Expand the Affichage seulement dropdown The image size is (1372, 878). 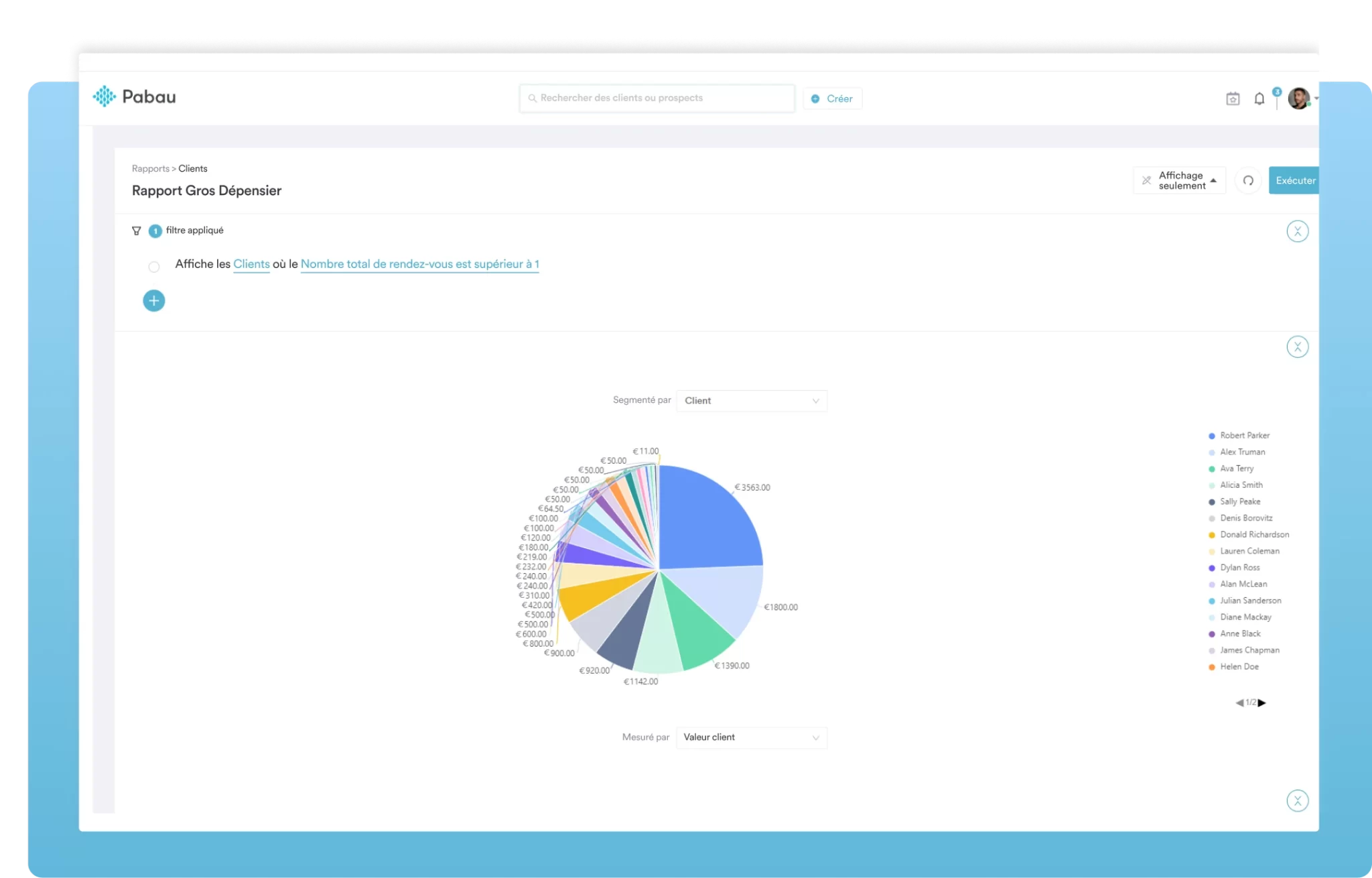pyautogui.click(x=1180, y=180)
